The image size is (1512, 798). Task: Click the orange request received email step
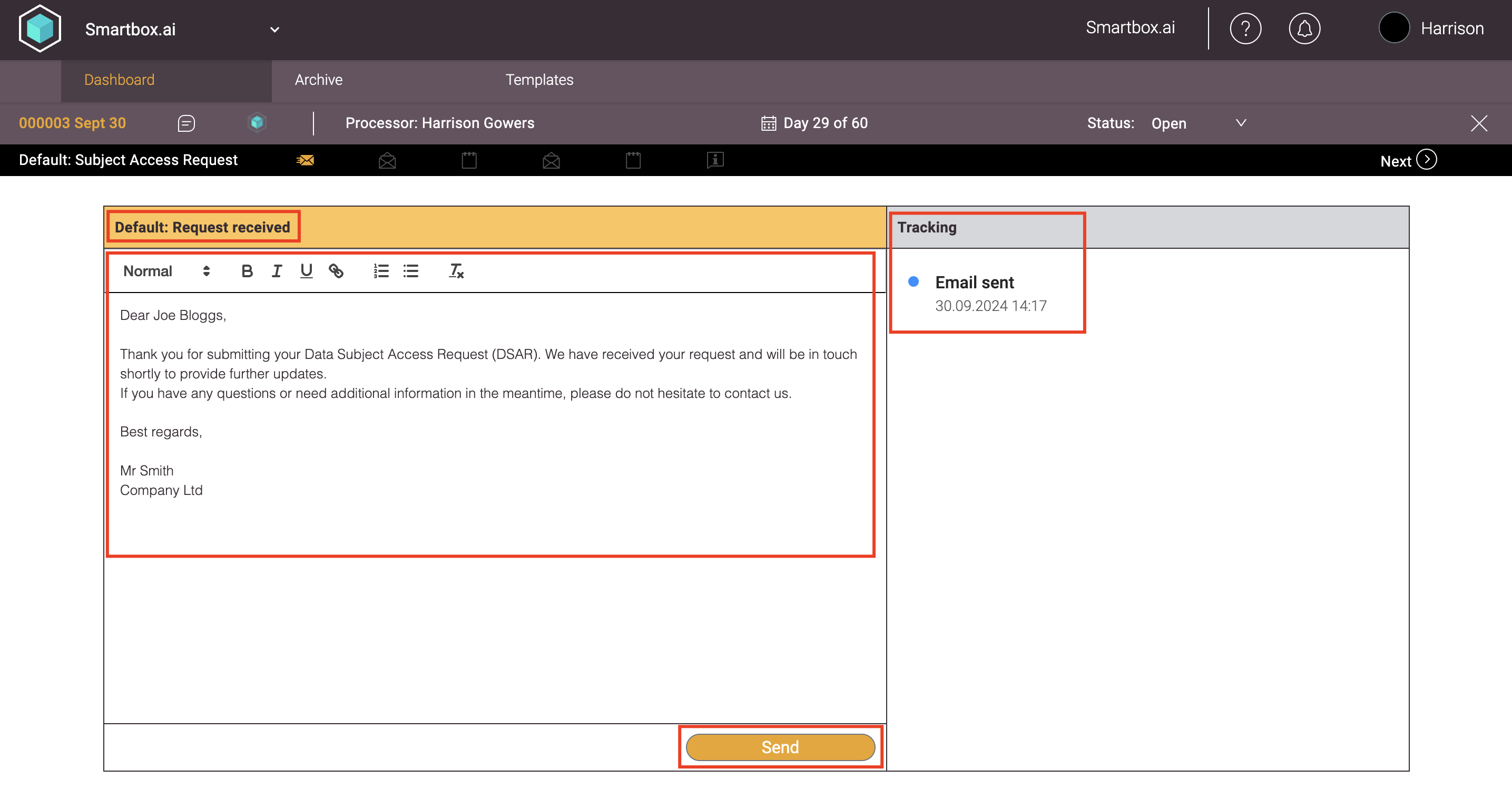[x=305, y=160]
